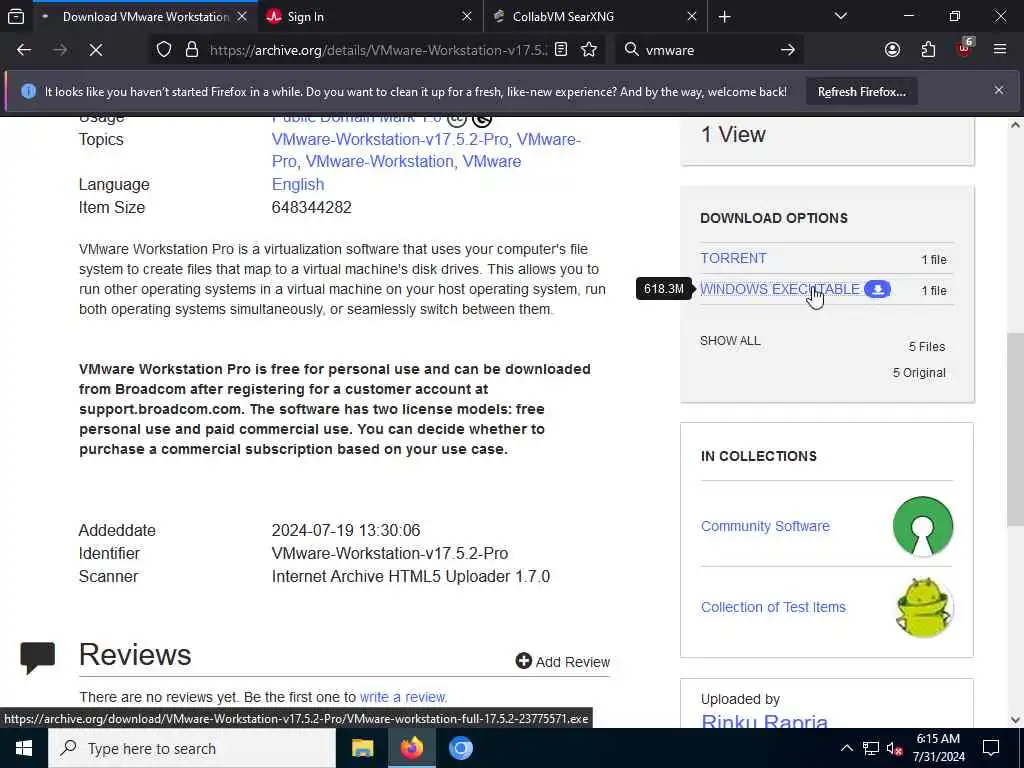Open tracking protection shield icon
The image size is (1024, 768).
tap(164, 50)
